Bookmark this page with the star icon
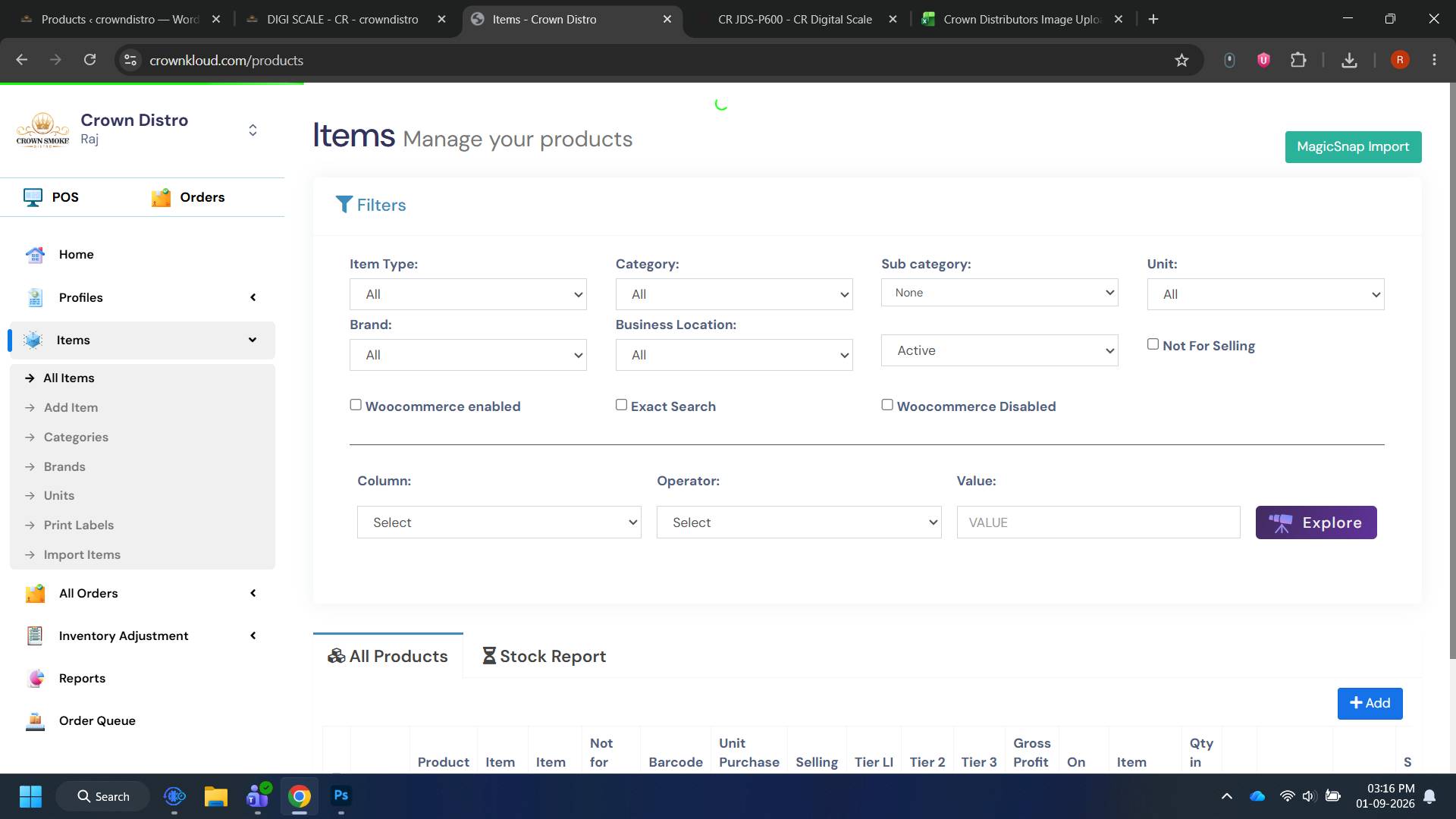 click(1181, 60)
